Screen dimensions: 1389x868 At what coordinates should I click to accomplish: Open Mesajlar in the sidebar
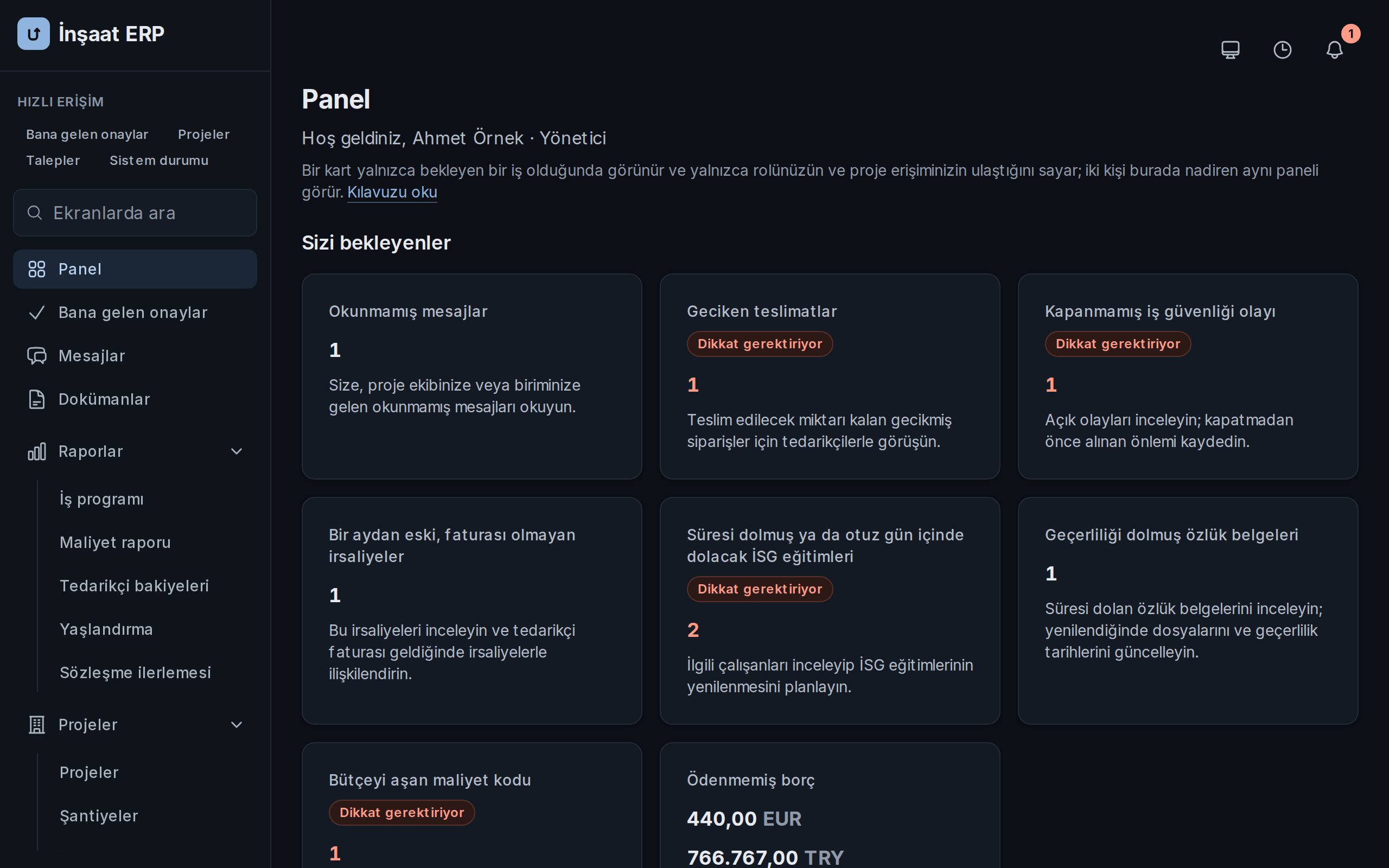[135, 356]
